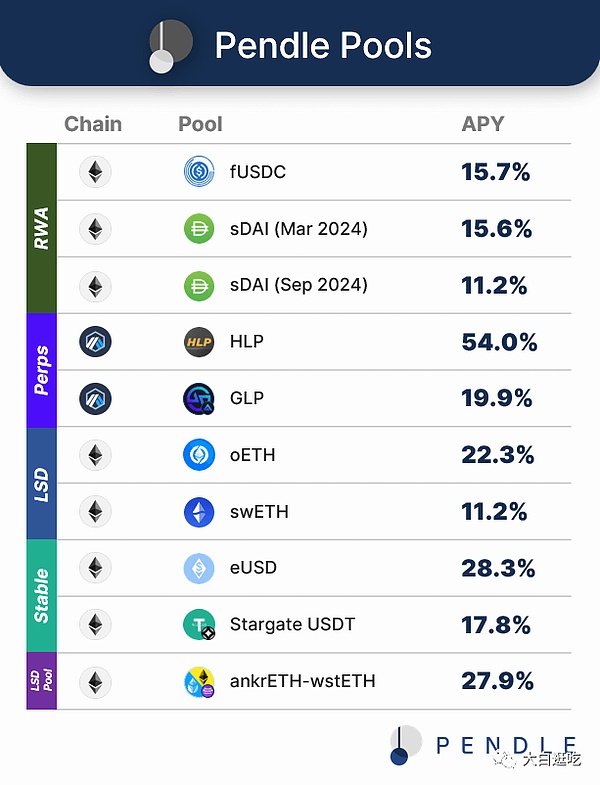Click the sDAI (Mar 2024) token icon
600x785 pixels.
click(200, 229)
